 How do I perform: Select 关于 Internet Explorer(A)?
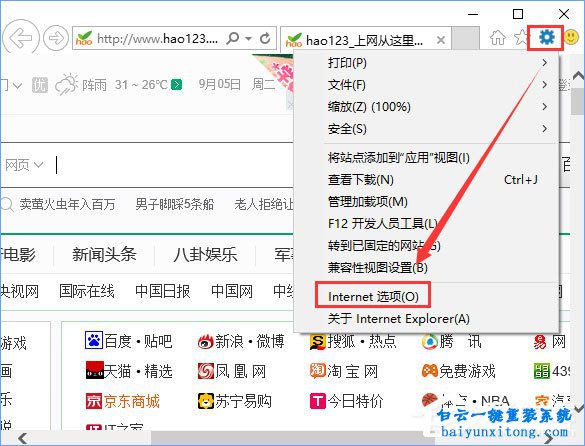tap(427, 319)
